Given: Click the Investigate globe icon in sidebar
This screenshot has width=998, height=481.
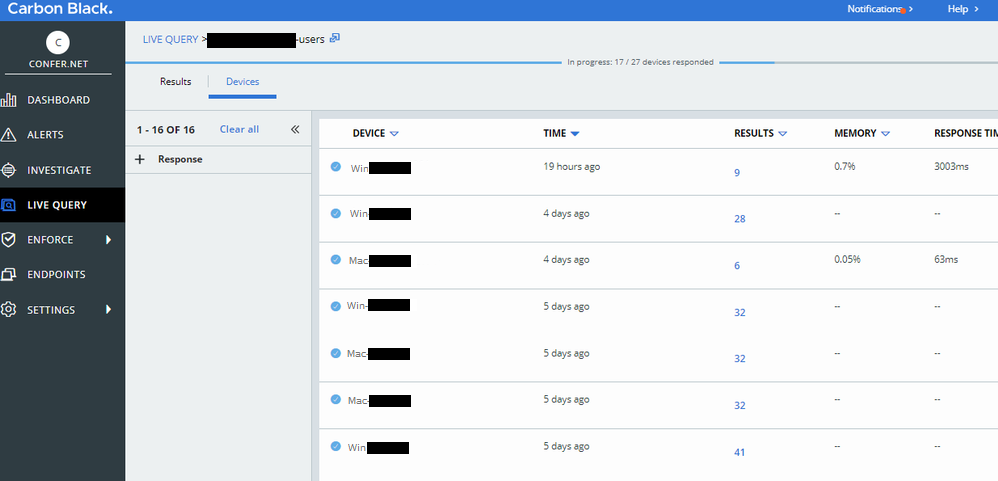Looking at the screenshot, I should pos(9,170).
